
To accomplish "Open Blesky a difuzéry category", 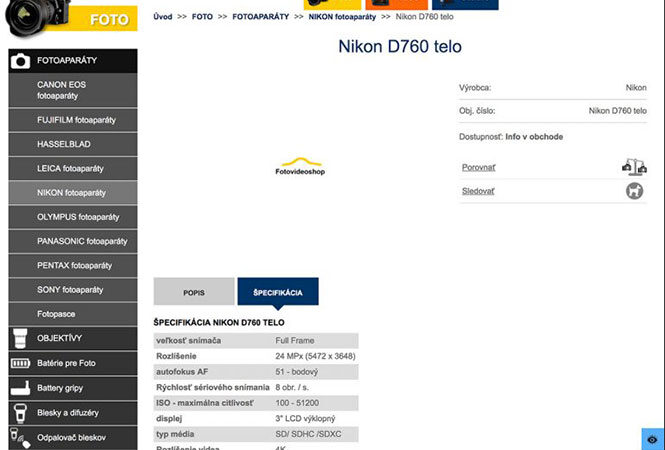I will point(73,413).
